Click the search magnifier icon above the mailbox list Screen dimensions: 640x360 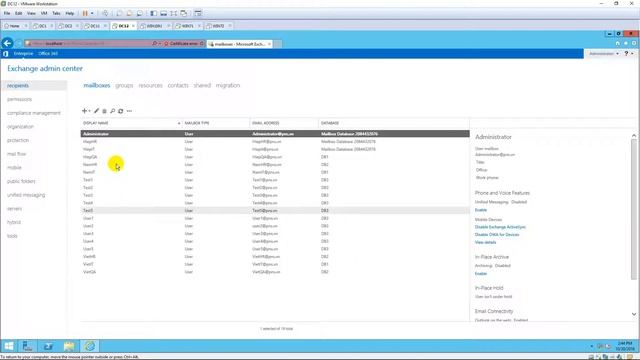tap(113, 111)
